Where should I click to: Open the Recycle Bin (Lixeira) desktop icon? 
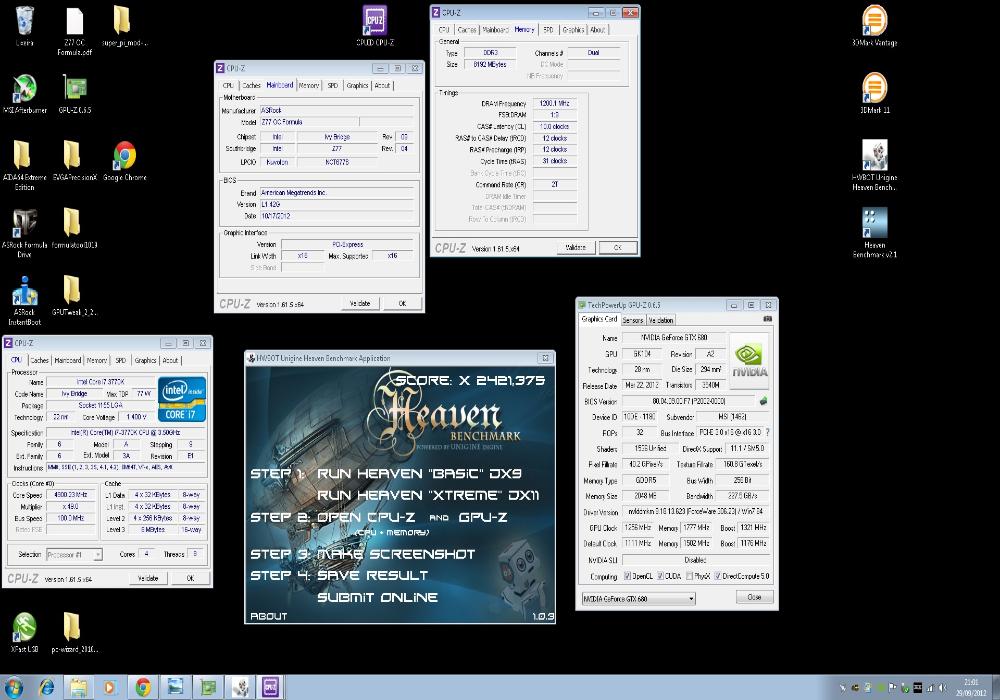[24, 26]
